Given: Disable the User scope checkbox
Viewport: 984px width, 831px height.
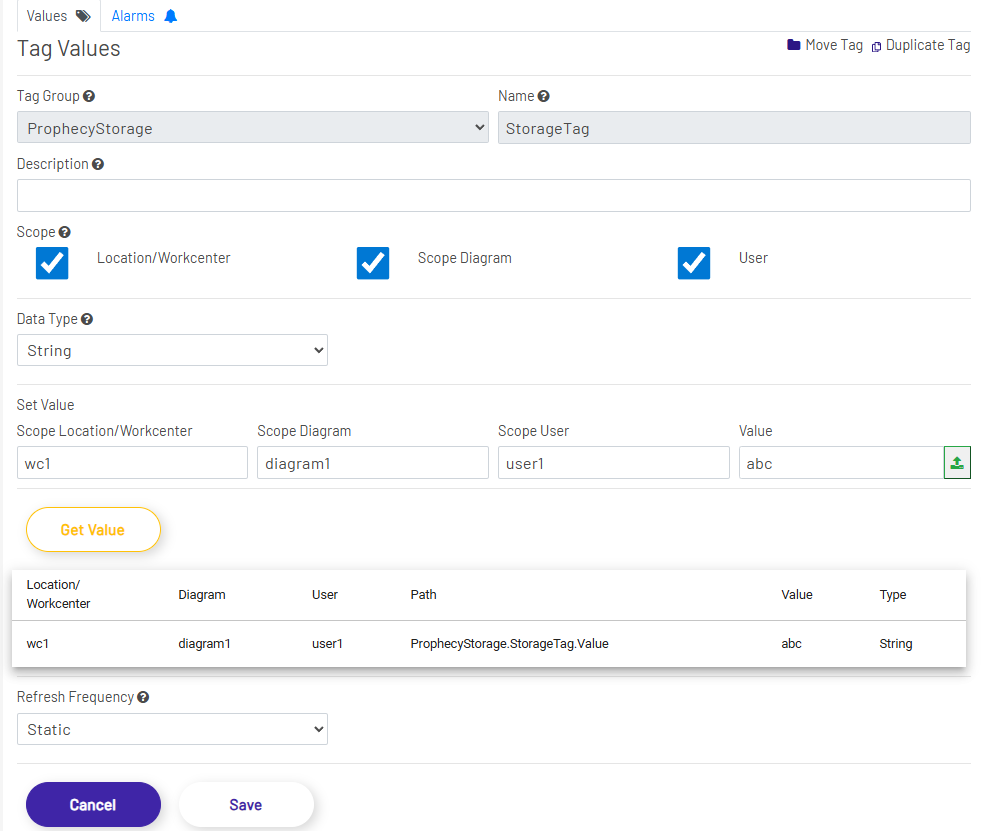Looking at the screenshot, I should coord(694,263).
